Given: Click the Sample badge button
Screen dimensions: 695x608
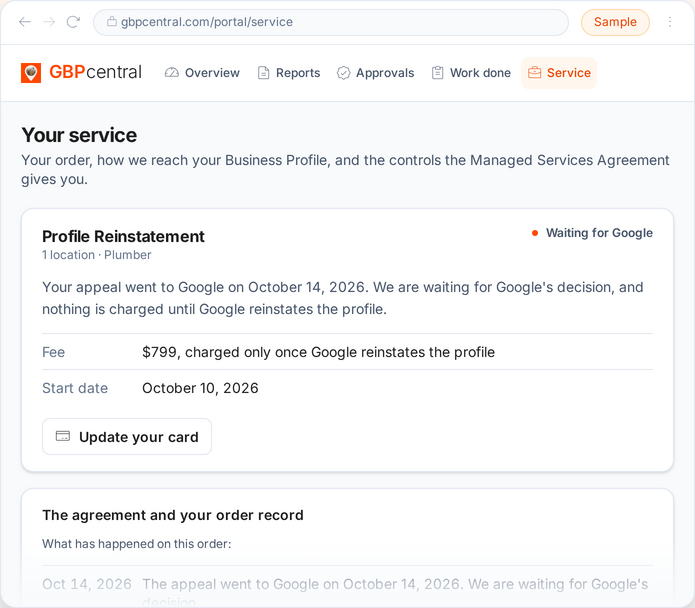Looking at the screenshot, I should [x=615, y=22].
